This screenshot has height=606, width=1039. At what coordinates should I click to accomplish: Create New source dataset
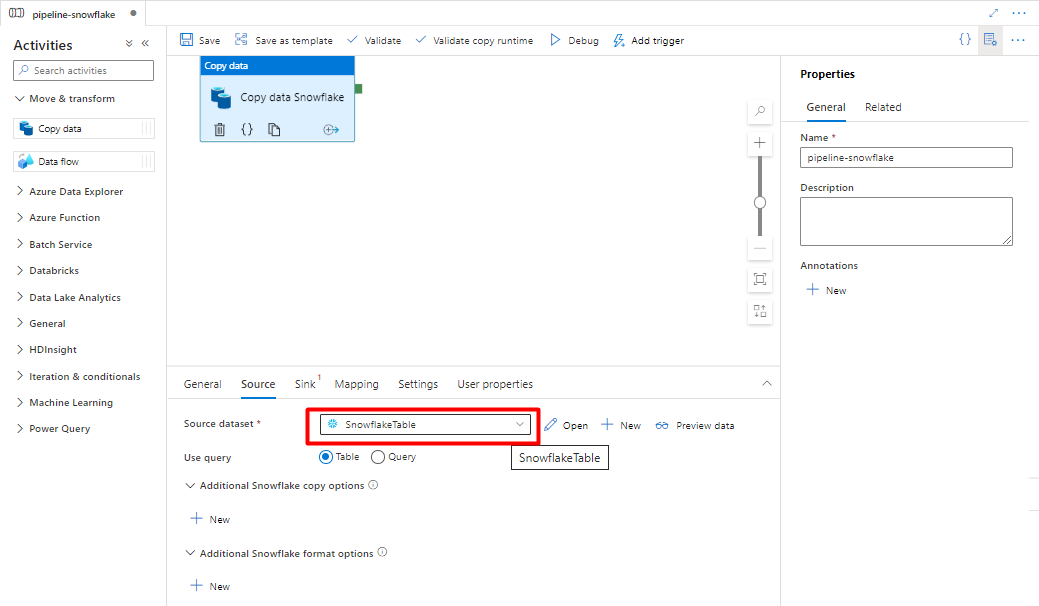click(621, 425)
